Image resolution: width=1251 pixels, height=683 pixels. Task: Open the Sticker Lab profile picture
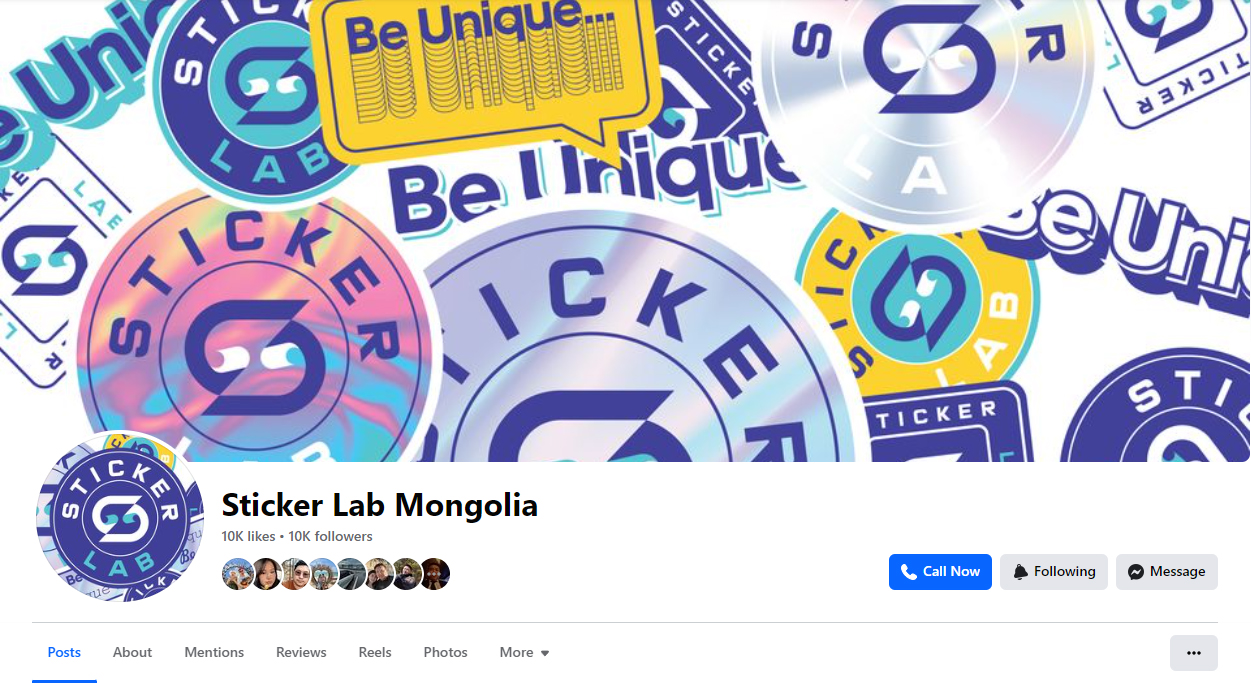pos(120,517)
